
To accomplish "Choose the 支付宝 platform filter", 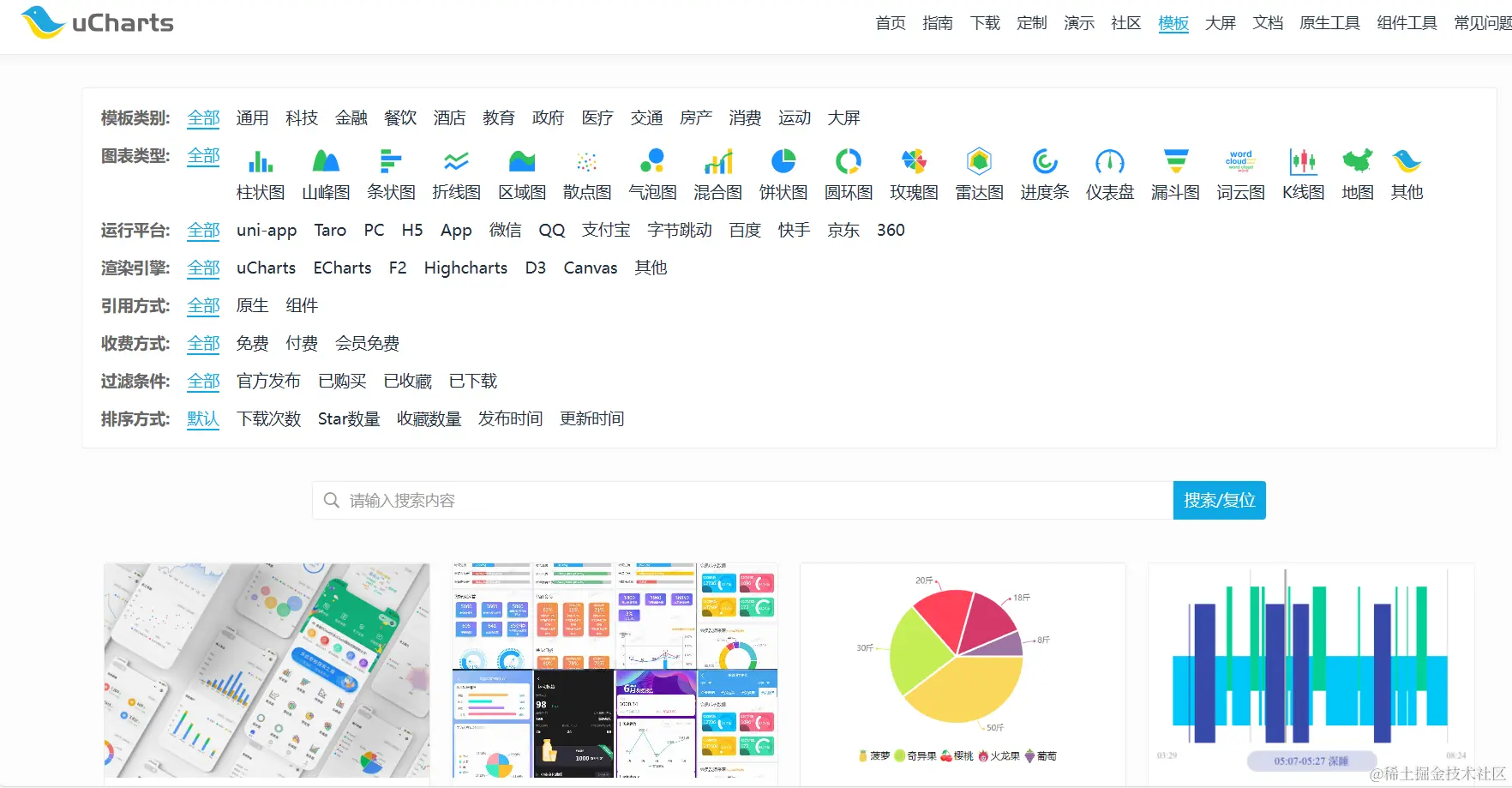I will coord(606,230).
